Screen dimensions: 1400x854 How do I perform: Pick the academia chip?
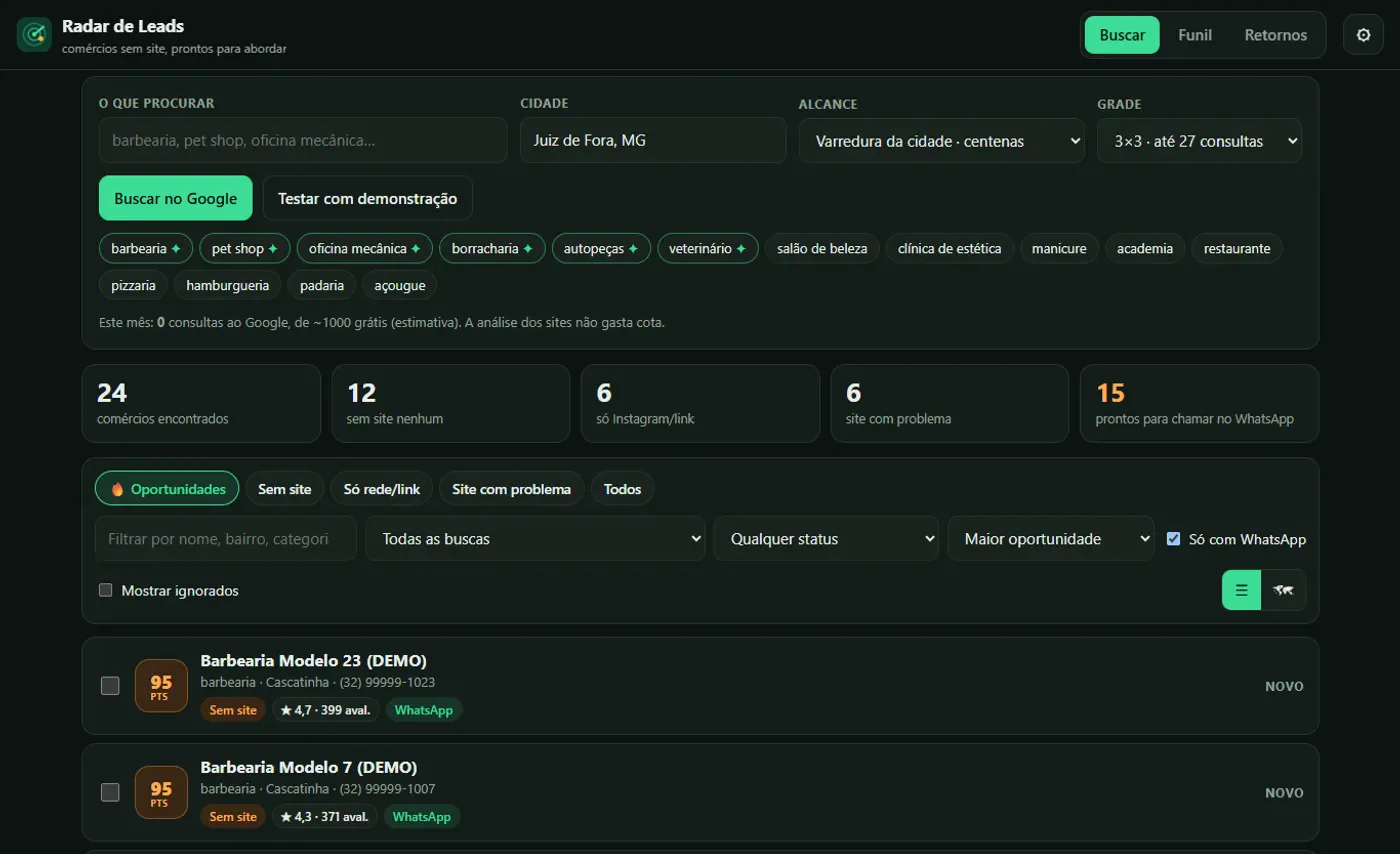point(1145,248)
